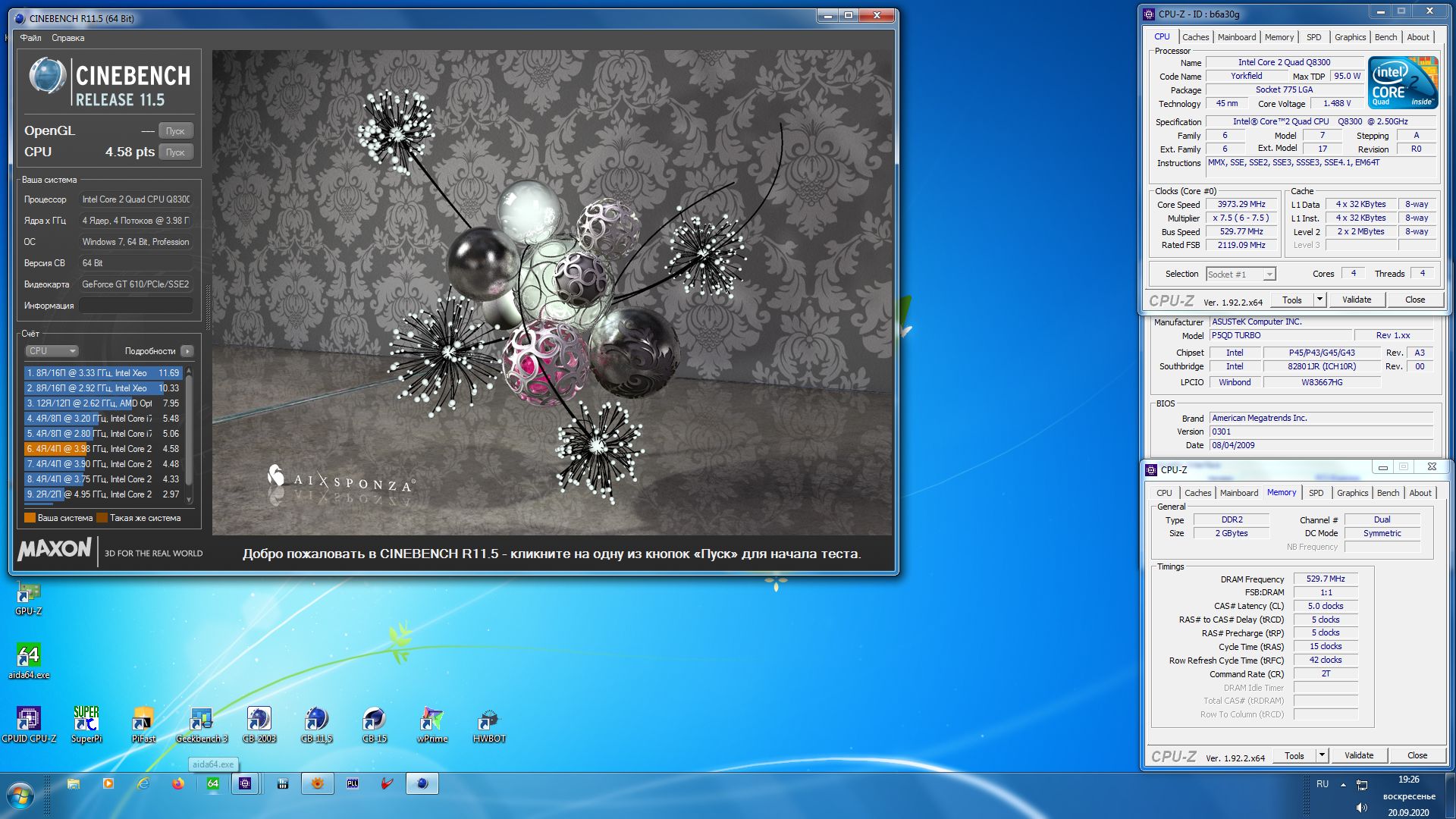Open the CPU ranking type dropdown
1456x819 pixels.
[x=52, y=351]
